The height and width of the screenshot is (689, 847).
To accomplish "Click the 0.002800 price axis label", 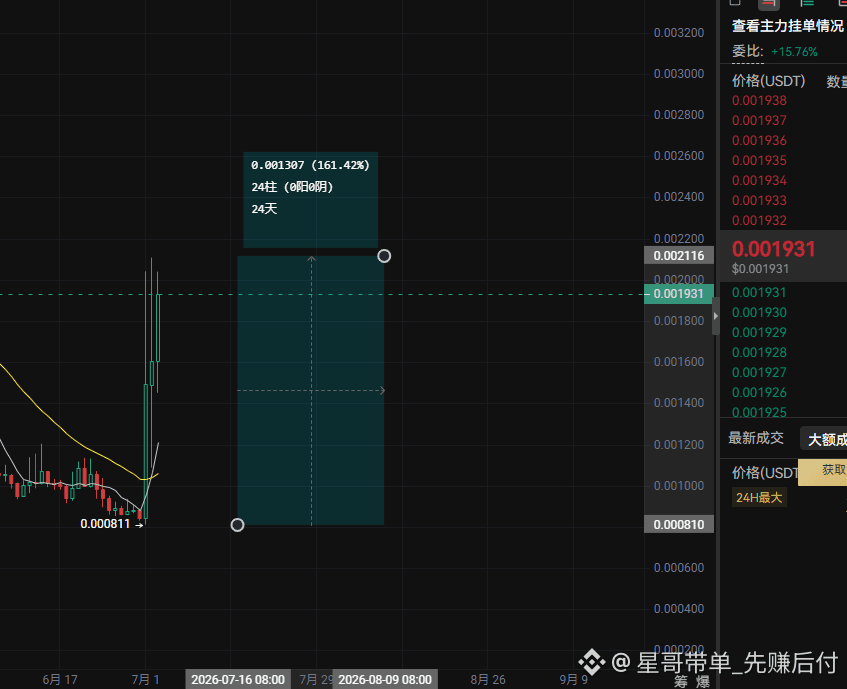I will tap(678, 115).
